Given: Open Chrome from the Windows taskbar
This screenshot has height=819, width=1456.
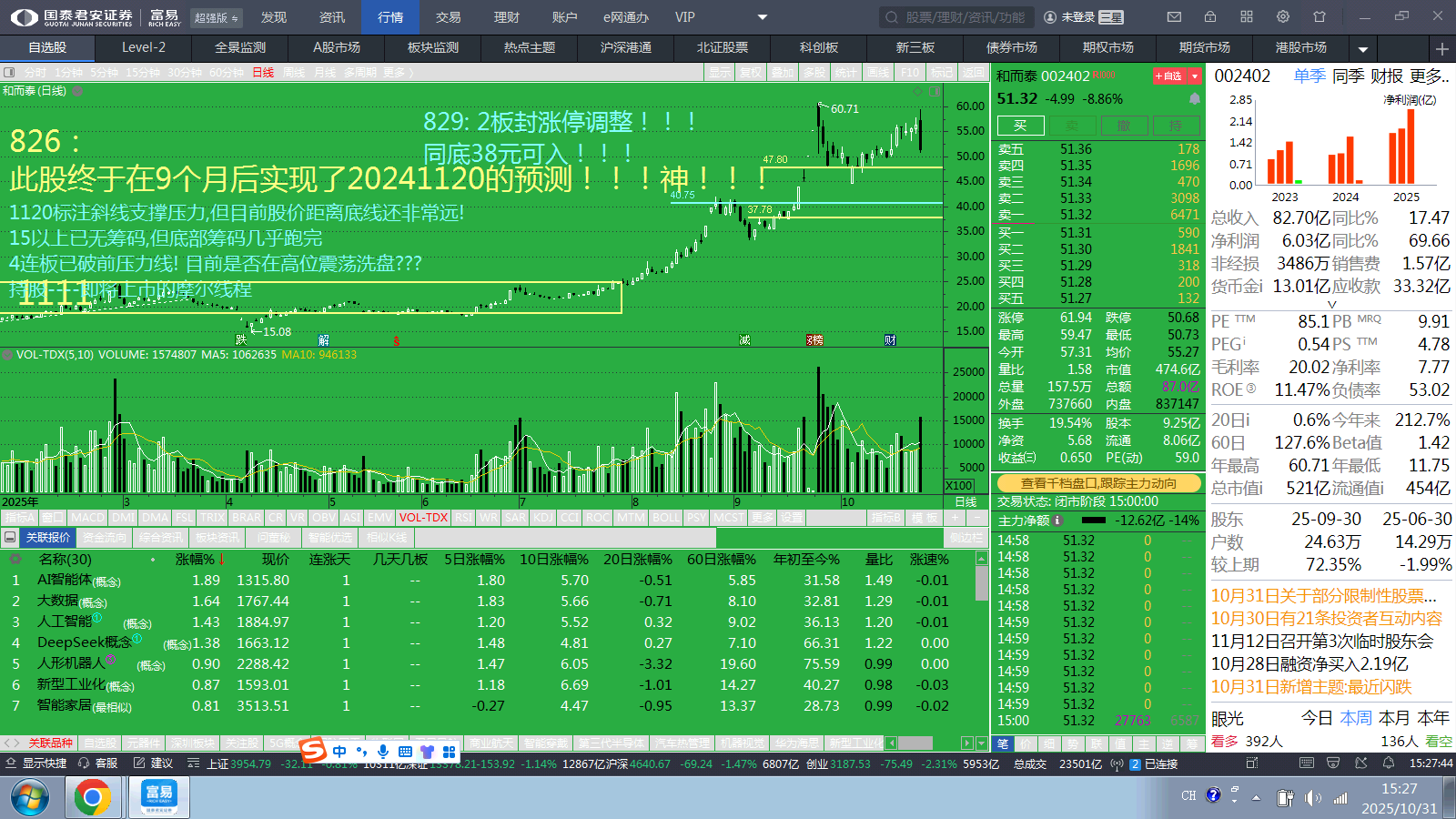Looking at the screenshot, I should click(x=92, y=798).
